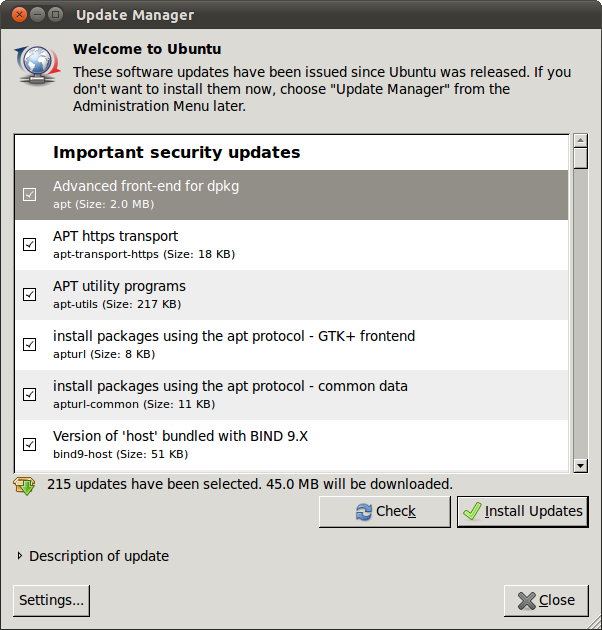This screenshot has height=630, width=602.
Task: Click the Close button at the bottom
Action: (x=546, y=600)
